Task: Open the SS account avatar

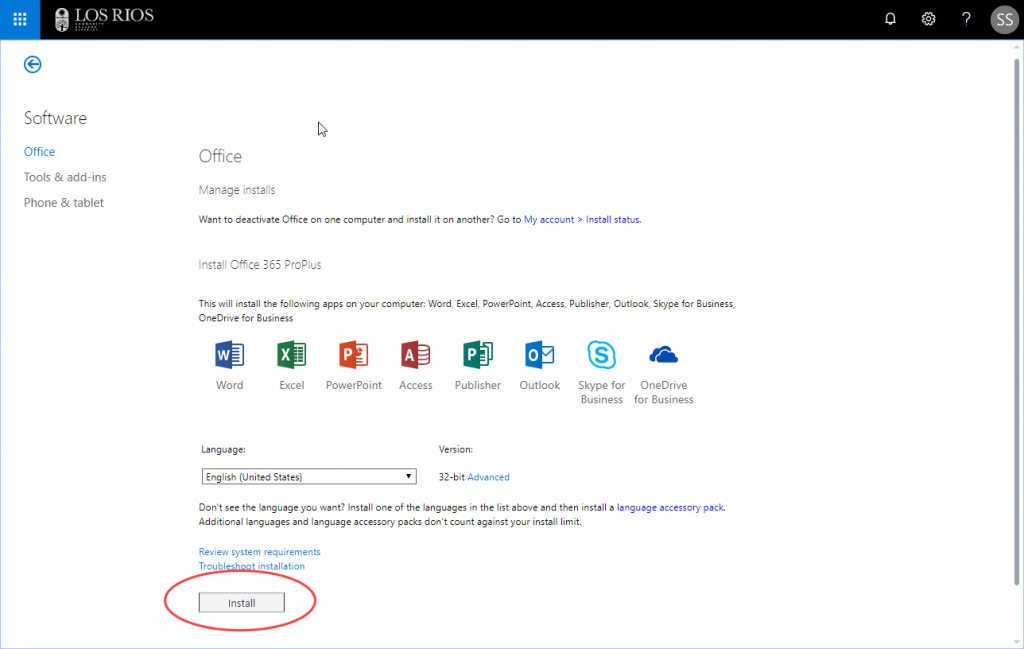Action: click(x=1004, y=20)
